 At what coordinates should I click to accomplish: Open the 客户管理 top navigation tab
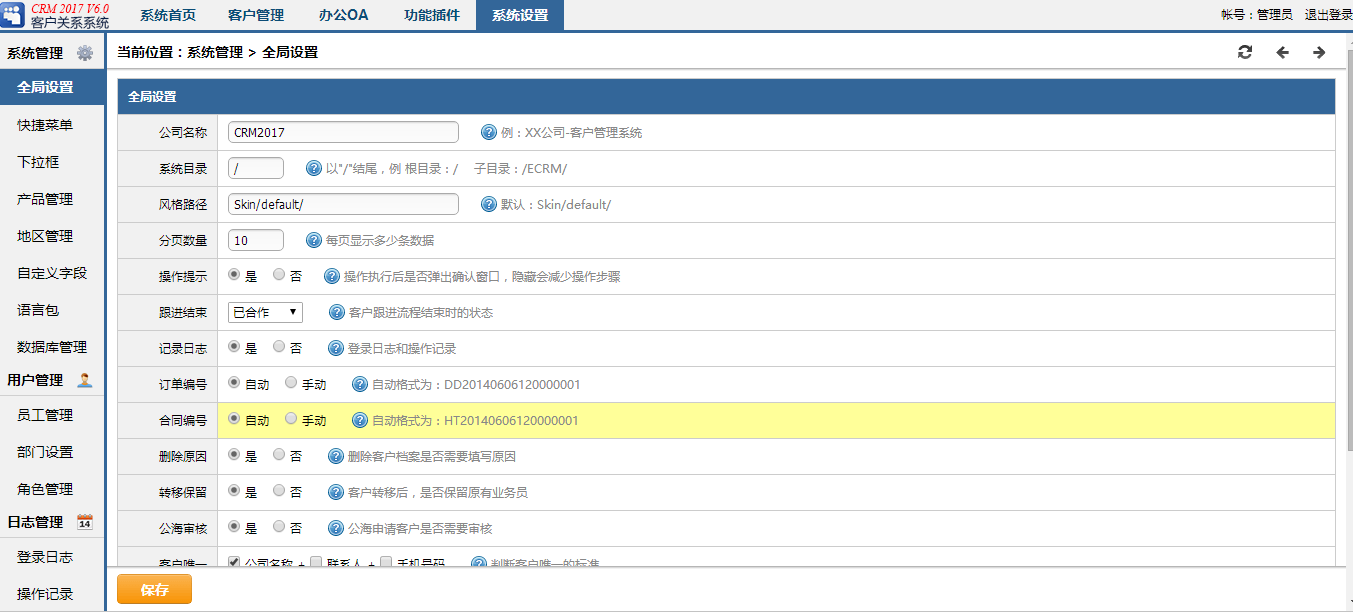[x=256, y=15]
